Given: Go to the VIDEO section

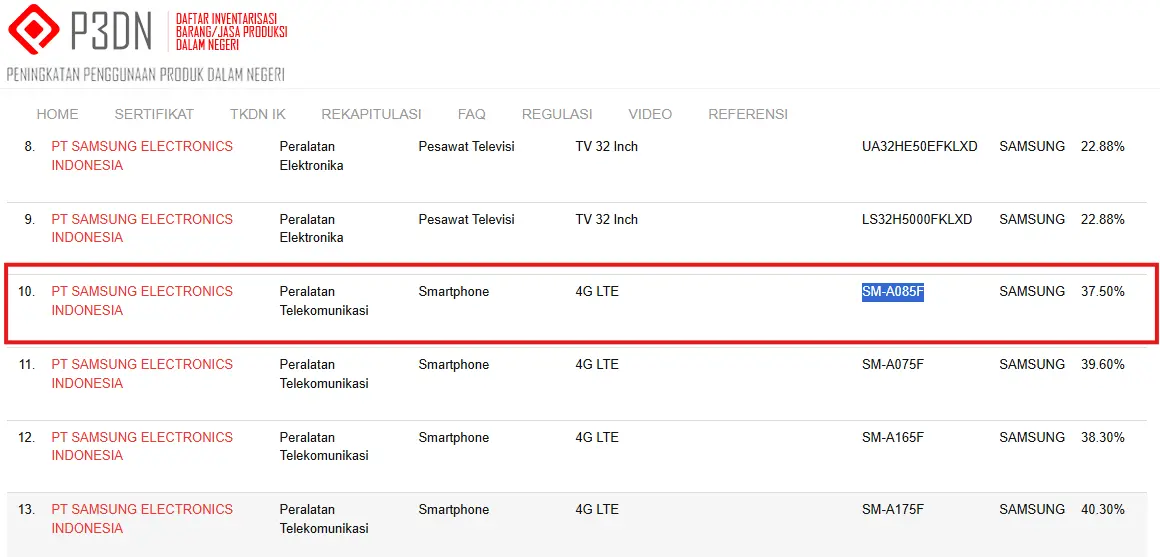Looking at the screenshot, I should (x=650, y=115).
